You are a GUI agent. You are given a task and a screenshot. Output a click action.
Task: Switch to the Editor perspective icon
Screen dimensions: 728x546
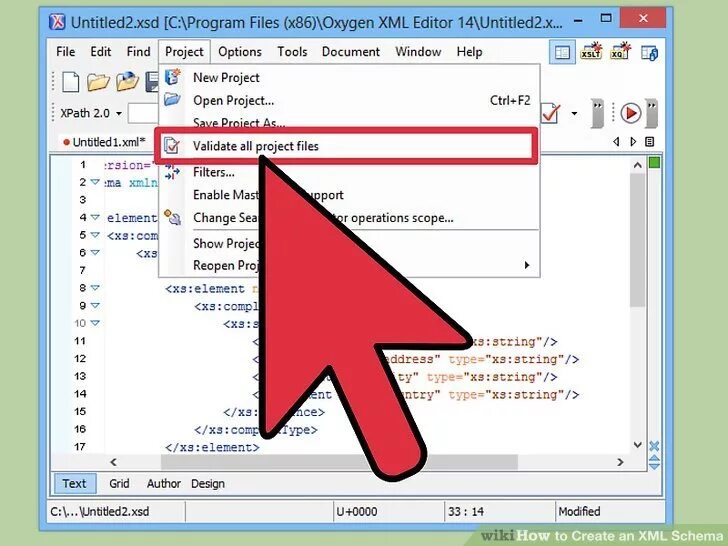(x=562, y=52)
